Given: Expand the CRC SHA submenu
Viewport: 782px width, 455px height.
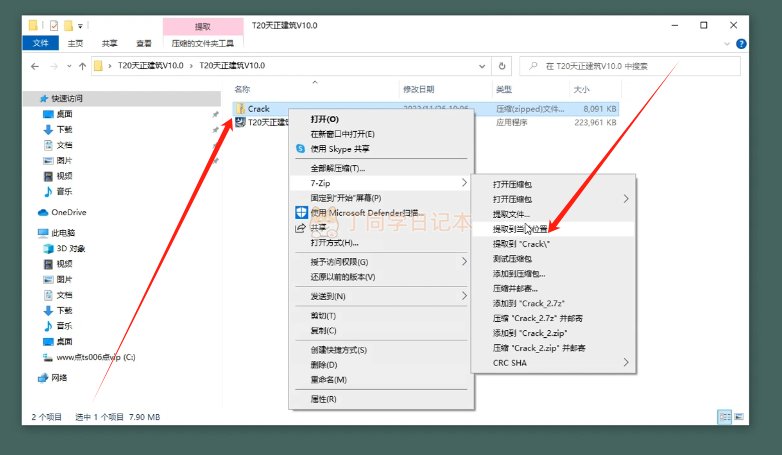Looking at the screenshot, I should coord(627,362).
